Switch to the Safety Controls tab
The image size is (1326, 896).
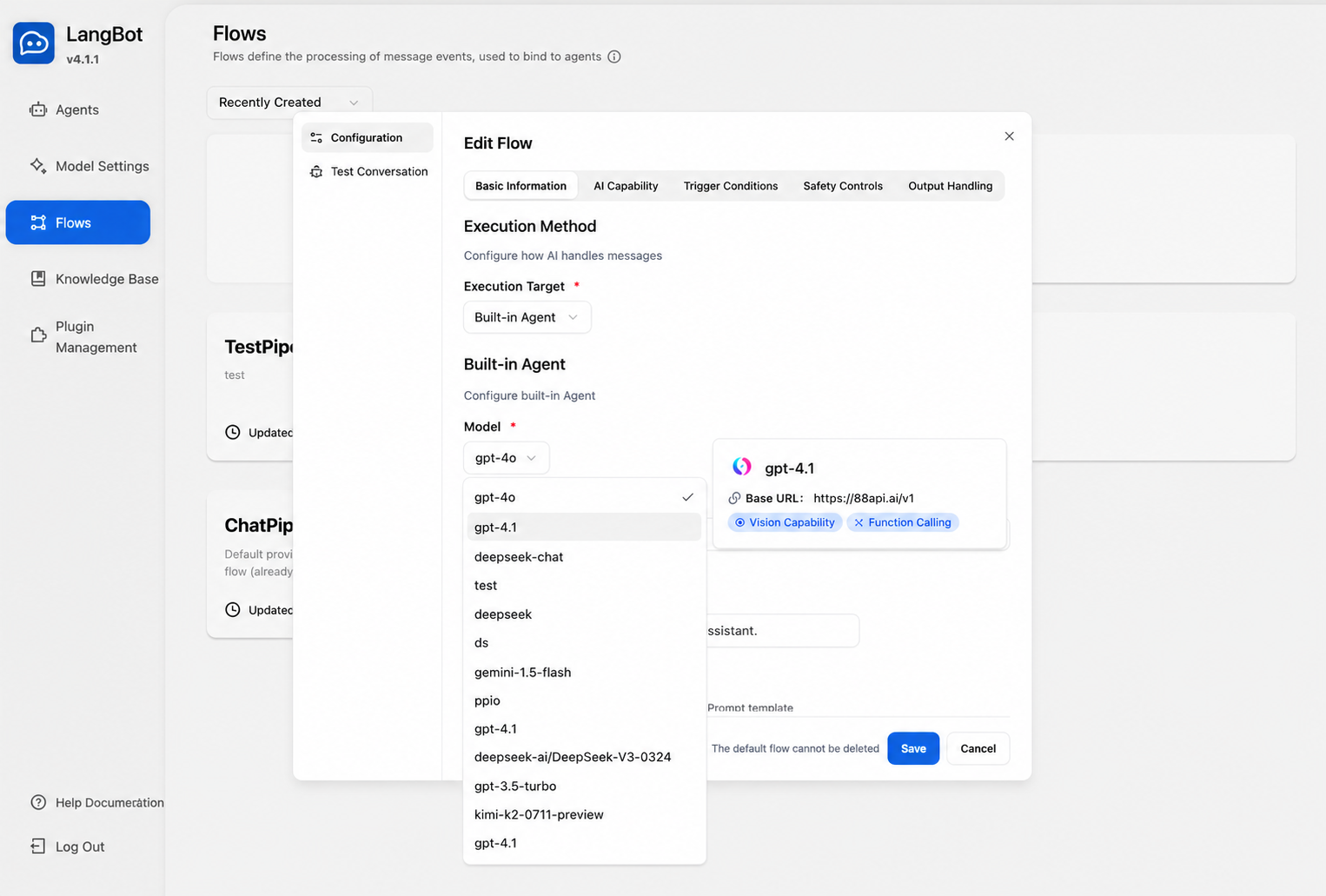click(843, 186)
